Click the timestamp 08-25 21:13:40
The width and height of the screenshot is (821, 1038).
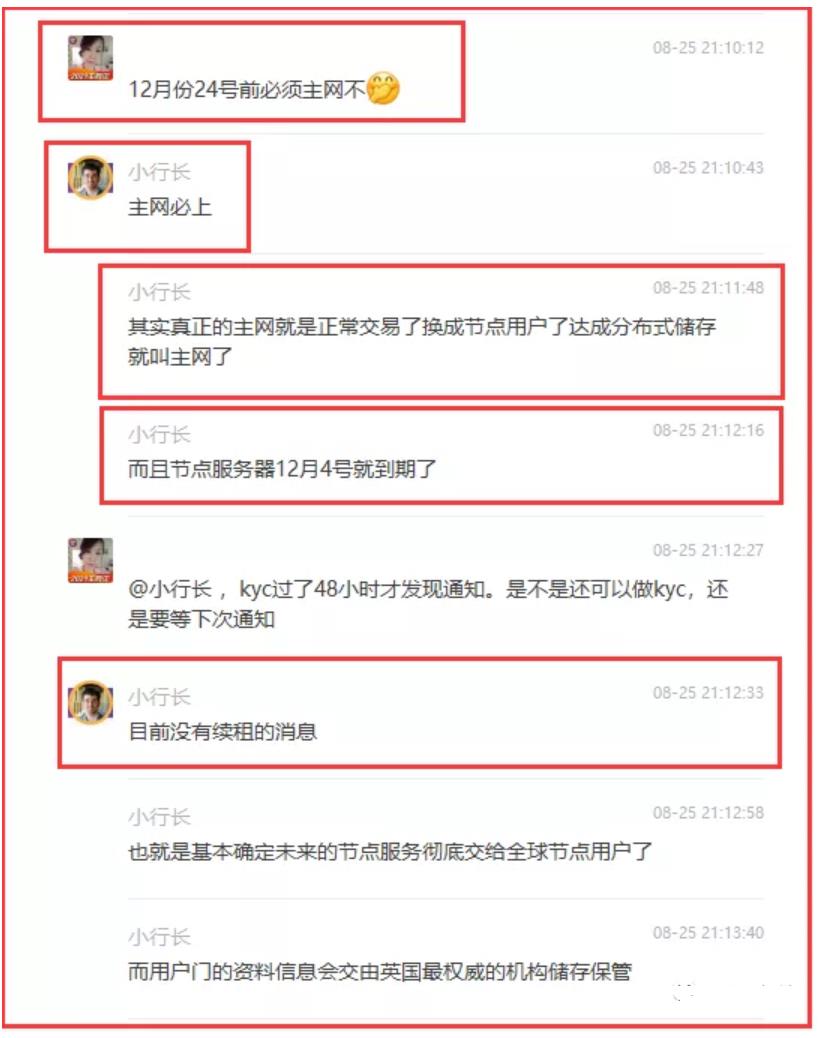(x=708, y=933)
